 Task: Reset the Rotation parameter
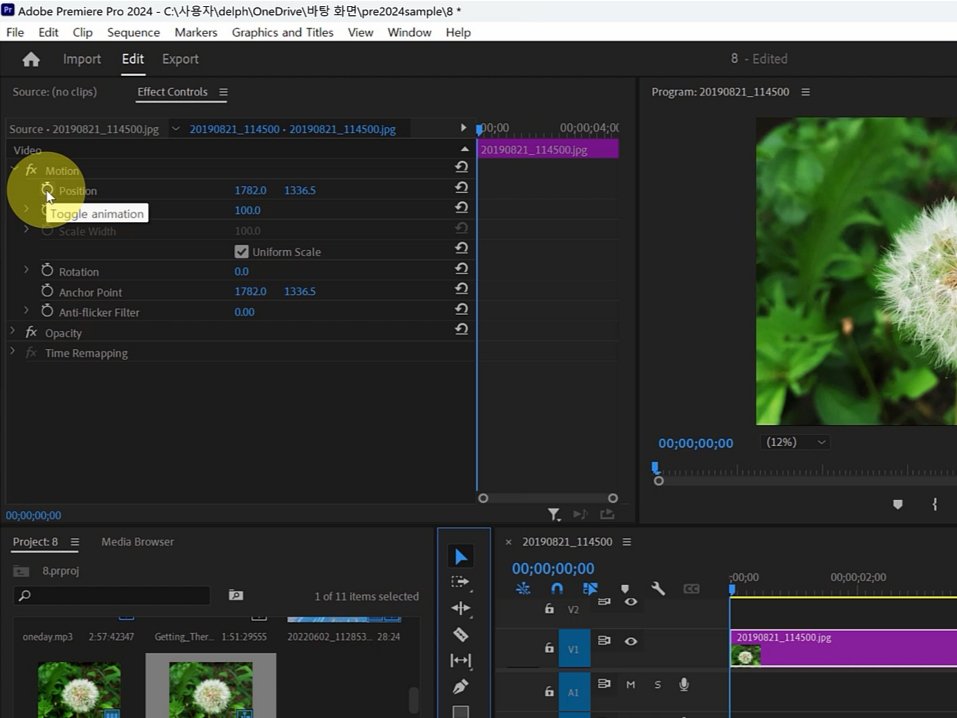point(461,269)
